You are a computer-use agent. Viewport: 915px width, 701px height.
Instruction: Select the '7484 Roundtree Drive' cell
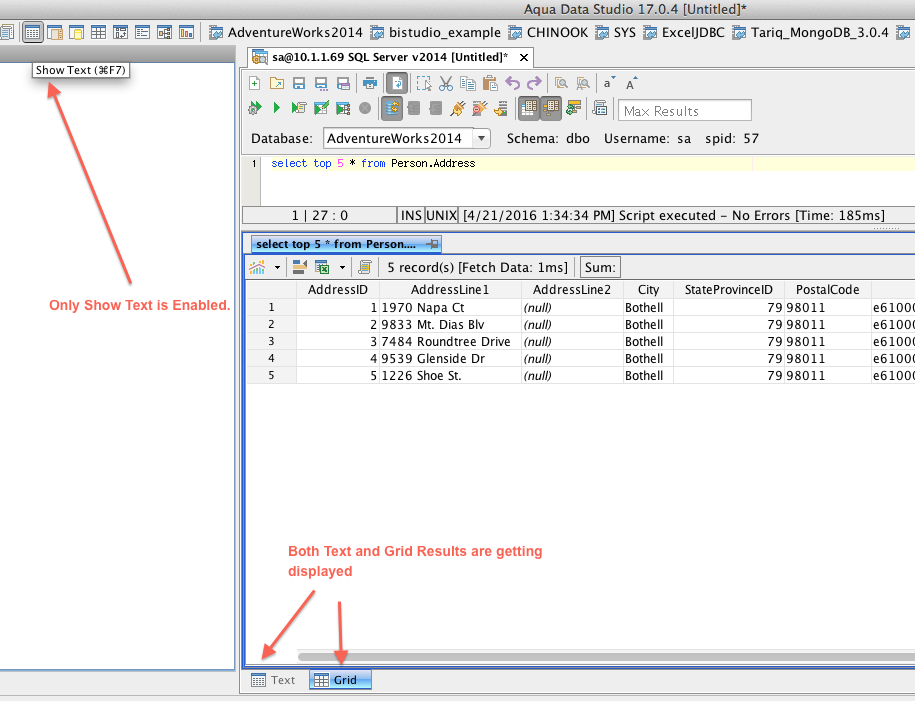click(450, 341)
